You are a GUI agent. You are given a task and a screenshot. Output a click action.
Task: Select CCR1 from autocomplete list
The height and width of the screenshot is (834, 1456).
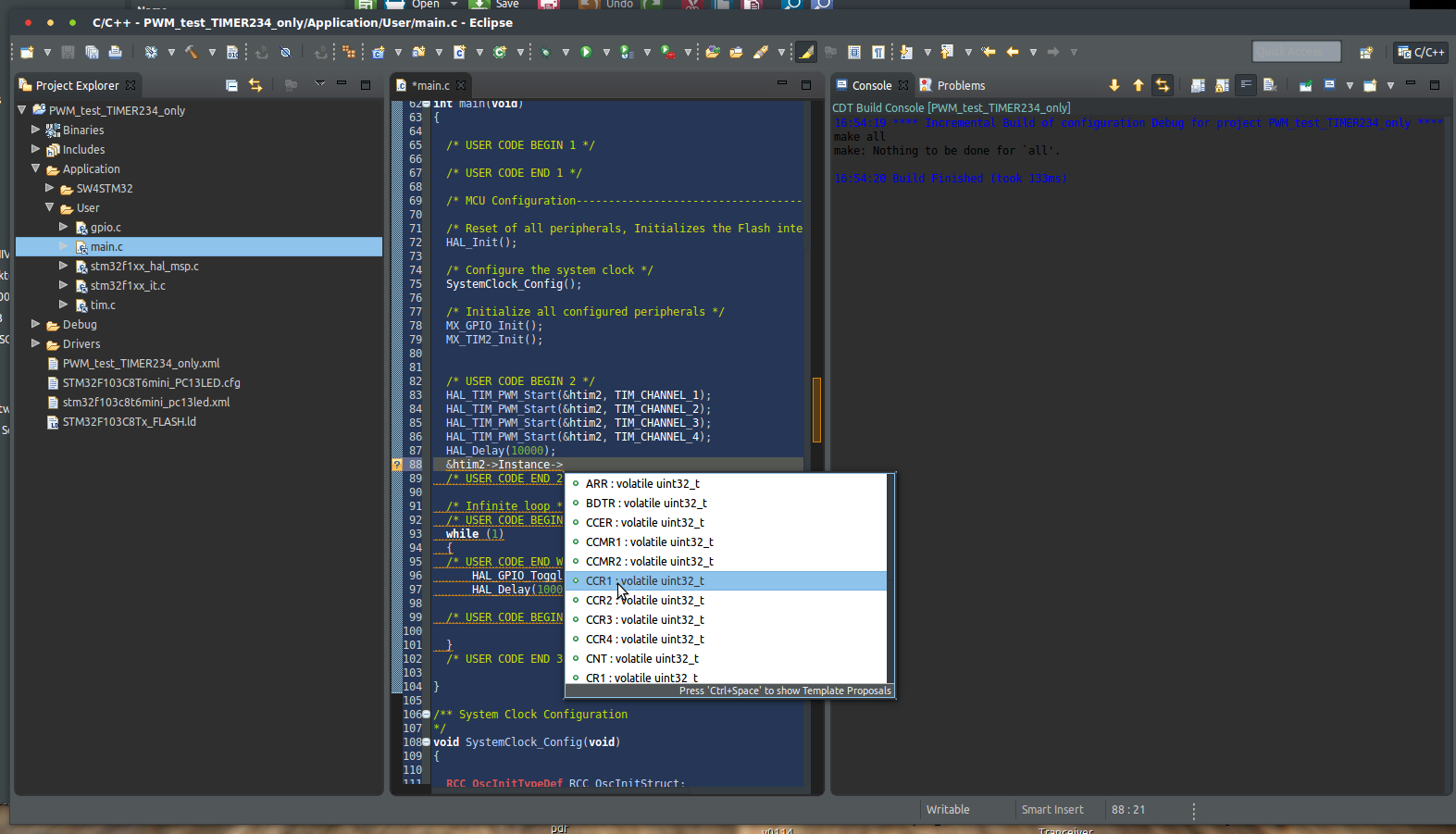pos(644,581)
